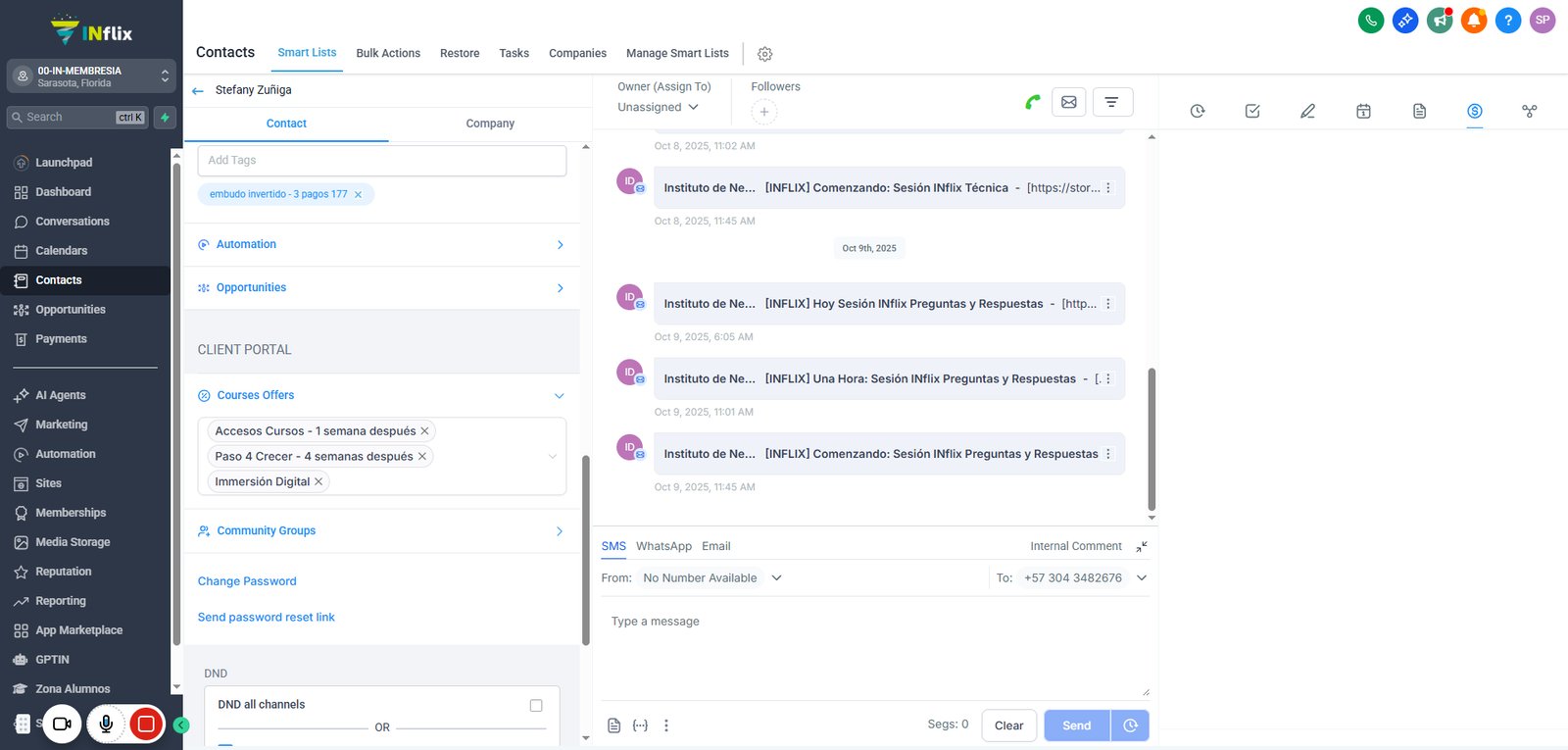Remove the embudo invertido tag

coord(358,194)
